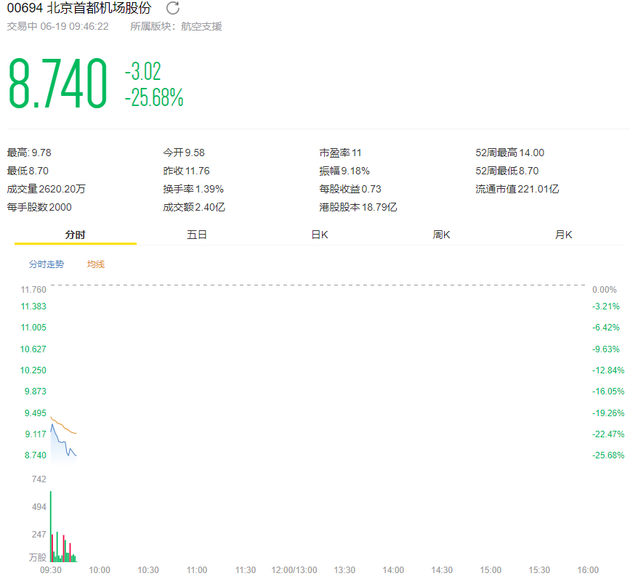Image resolution: width=630 pixels, height=576 pixels.
Task: Click the 流通市值 221.01亿 value
Action: (x=517, y=189)
